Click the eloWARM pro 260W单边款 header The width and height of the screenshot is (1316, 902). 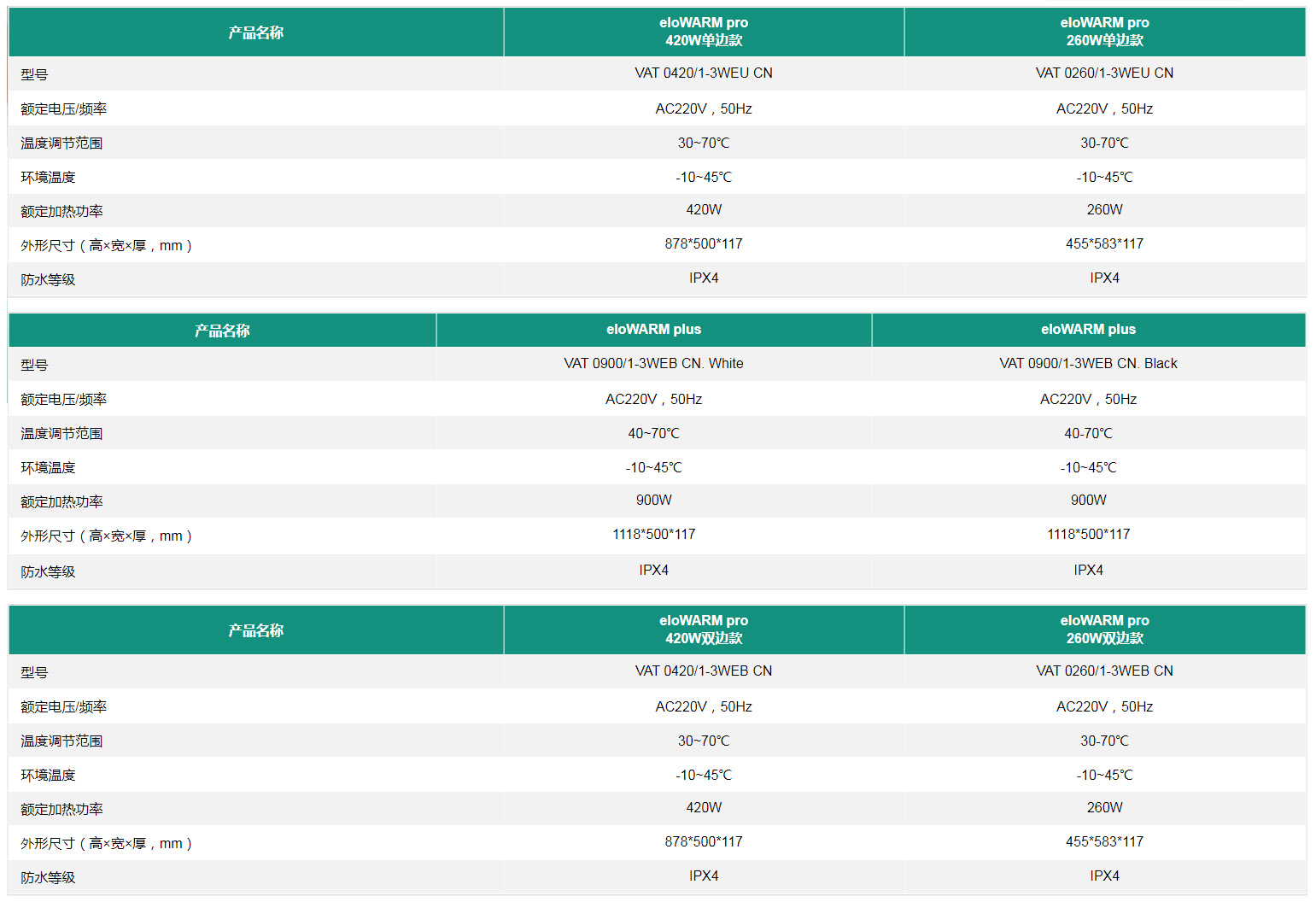pos(1104,32)
